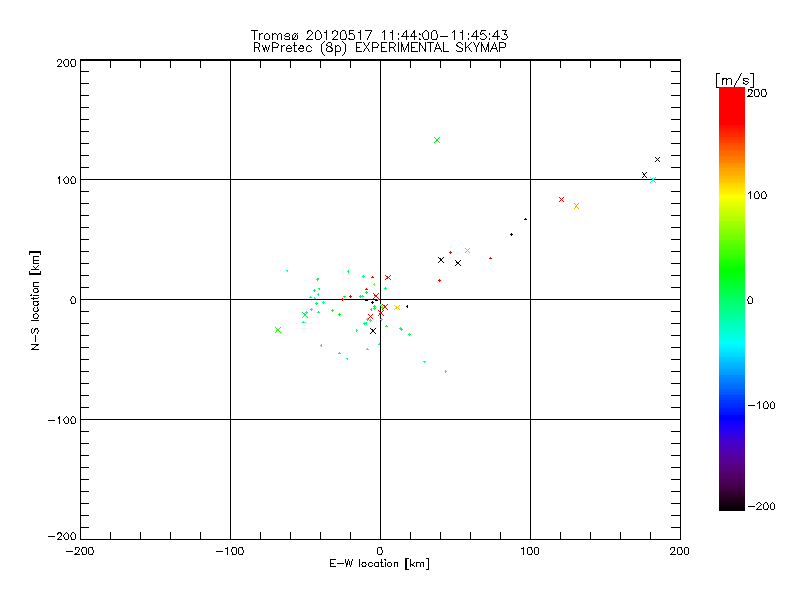Click the E-W location [km] axis label

click(379, 564)
